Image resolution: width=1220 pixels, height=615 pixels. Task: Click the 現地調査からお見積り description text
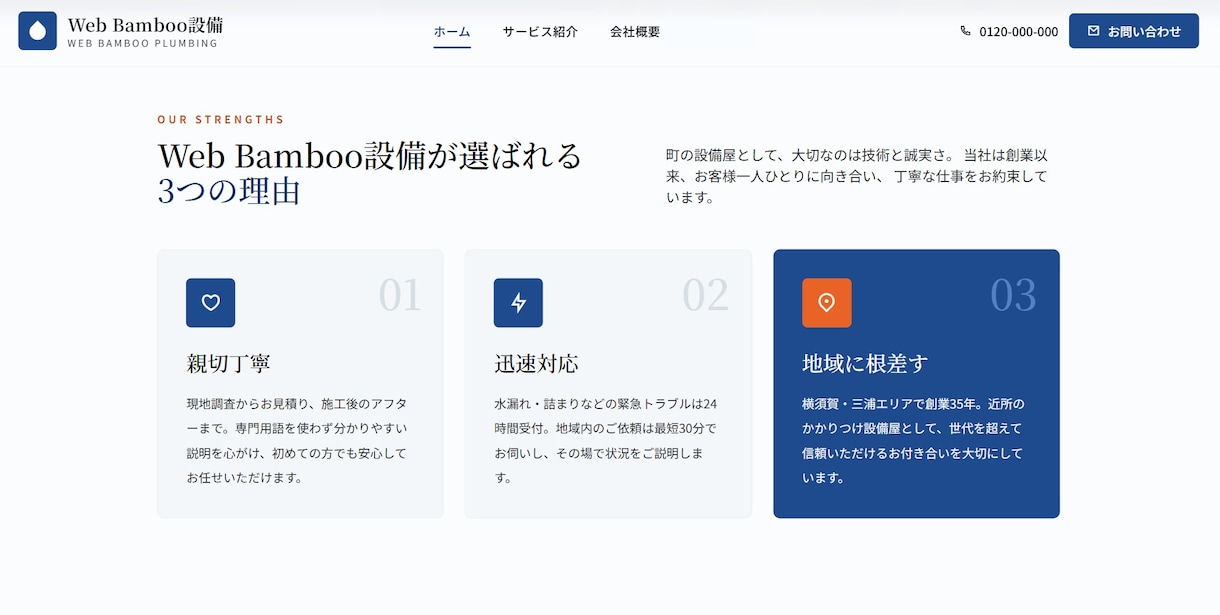[x=297, y=441]
